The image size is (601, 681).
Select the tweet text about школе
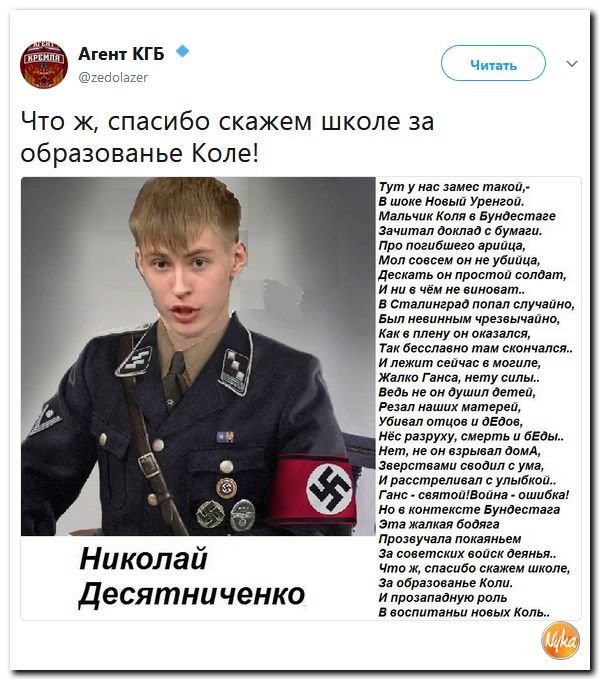pos(227,137)
